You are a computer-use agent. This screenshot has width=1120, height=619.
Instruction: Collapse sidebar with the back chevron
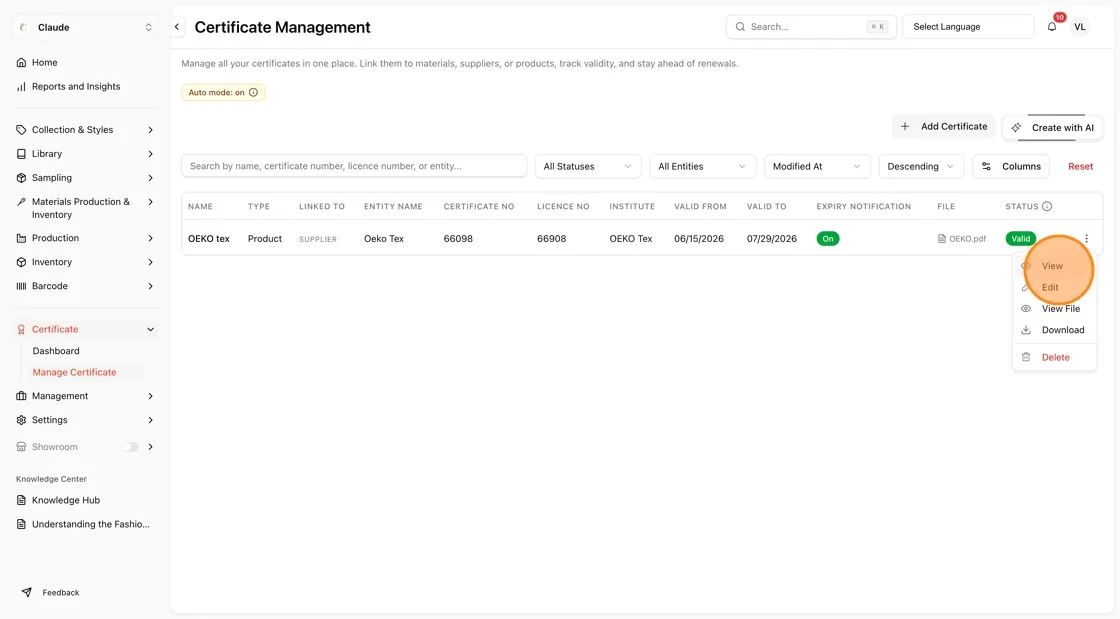[177, 27]
